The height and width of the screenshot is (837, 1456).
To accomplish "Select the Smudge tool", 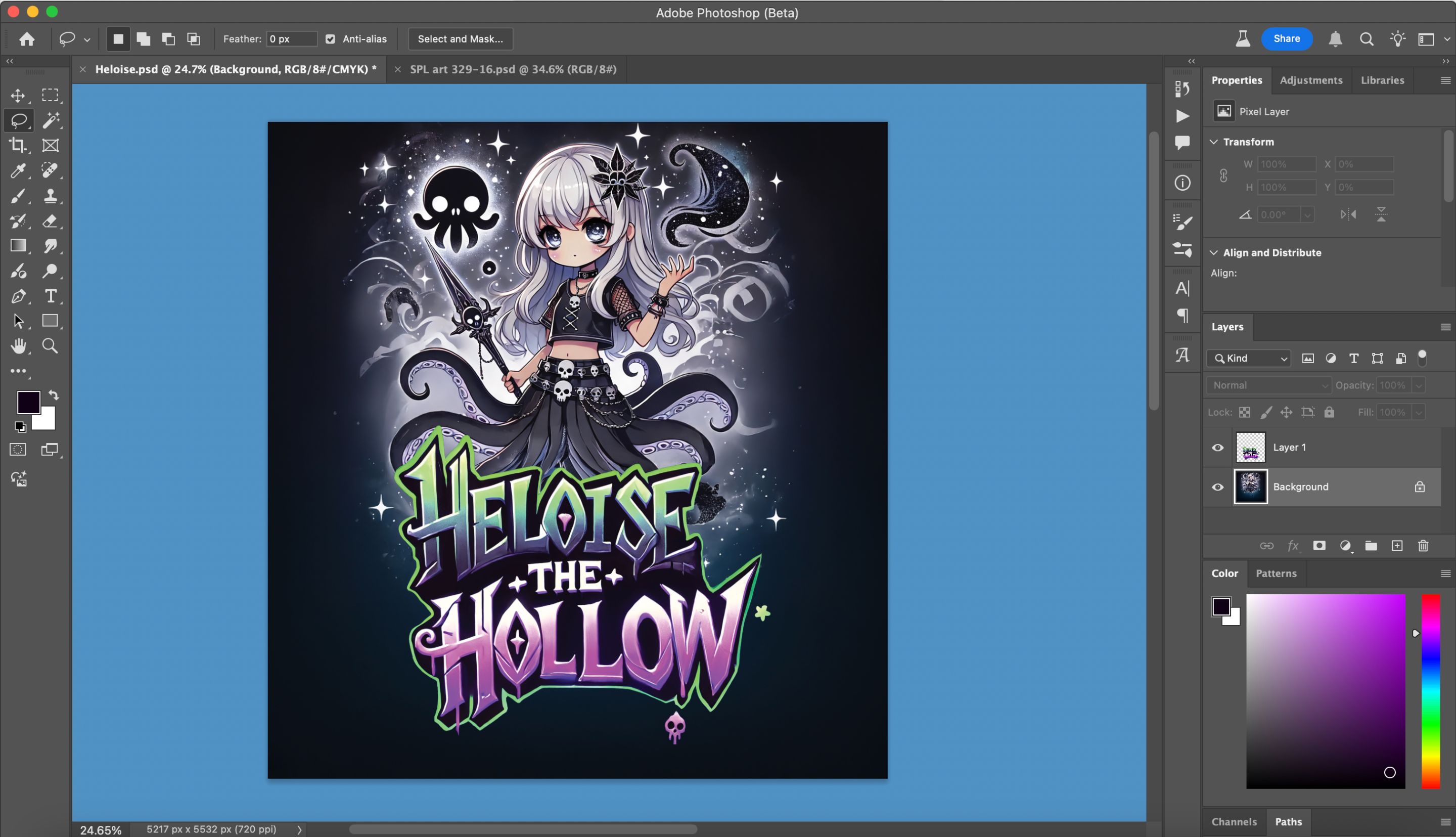I will pyautogui.click(x=50, y=246).
